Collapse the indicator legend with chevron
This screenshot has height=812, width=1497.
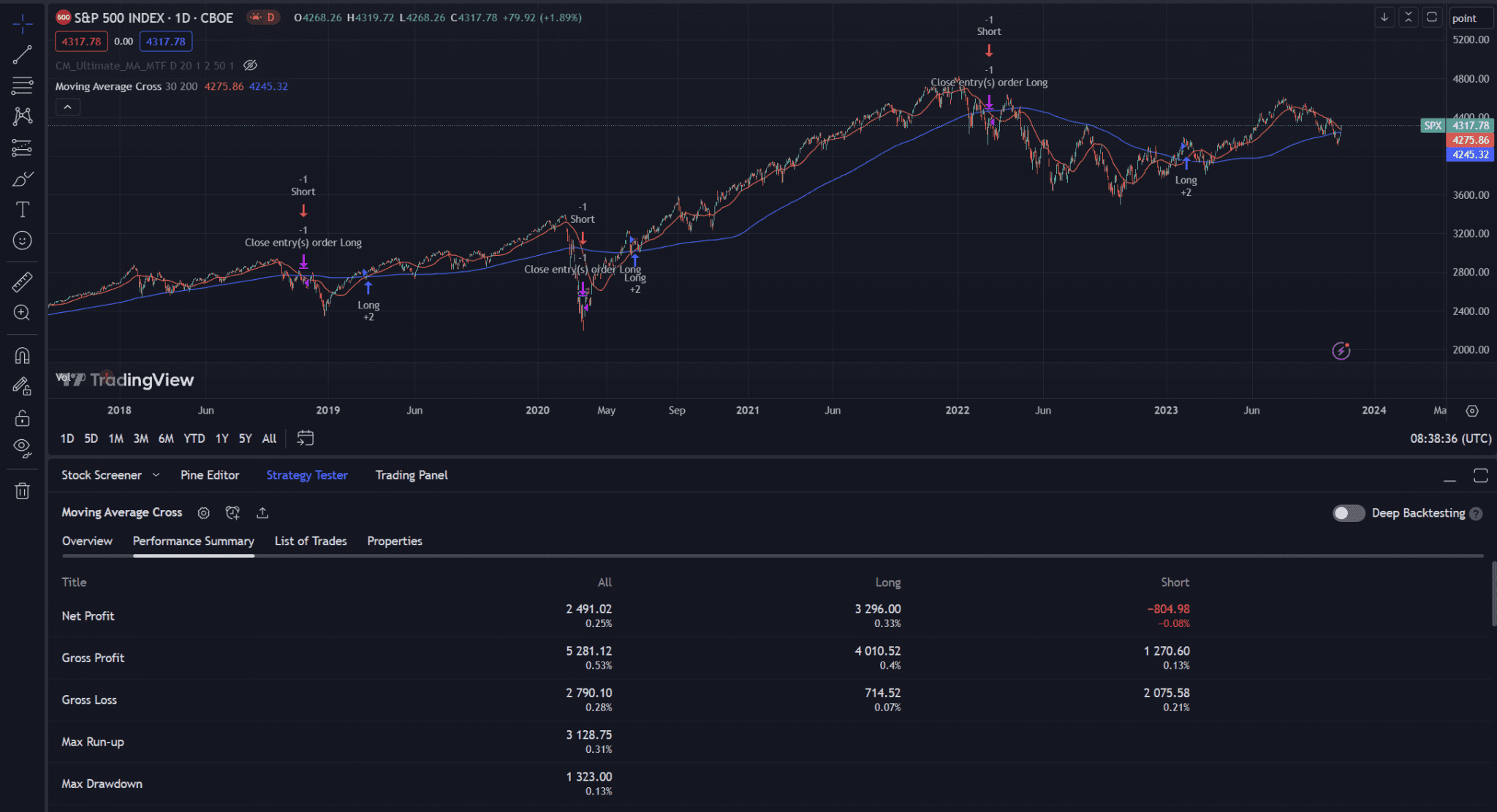point(67,106)
